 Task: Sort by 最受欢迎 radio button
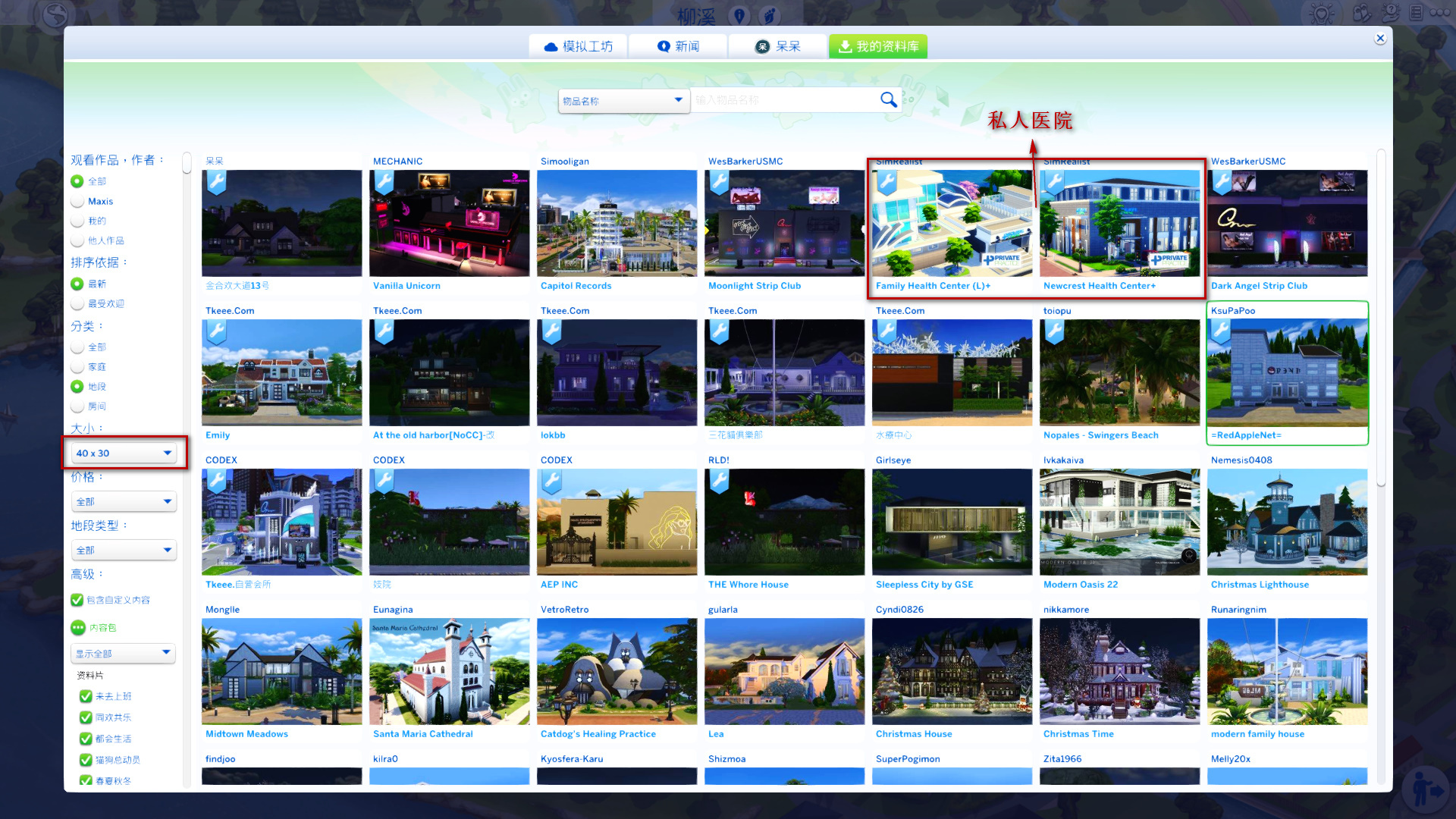pyautogui.click(x=77, y=303)
